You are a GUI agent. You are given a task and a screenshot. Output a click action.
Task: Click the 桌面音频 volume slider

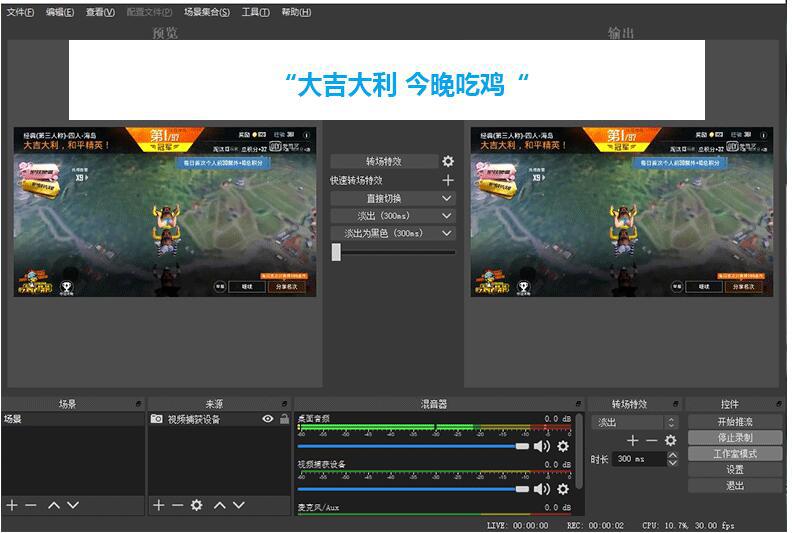click(413, 446)
